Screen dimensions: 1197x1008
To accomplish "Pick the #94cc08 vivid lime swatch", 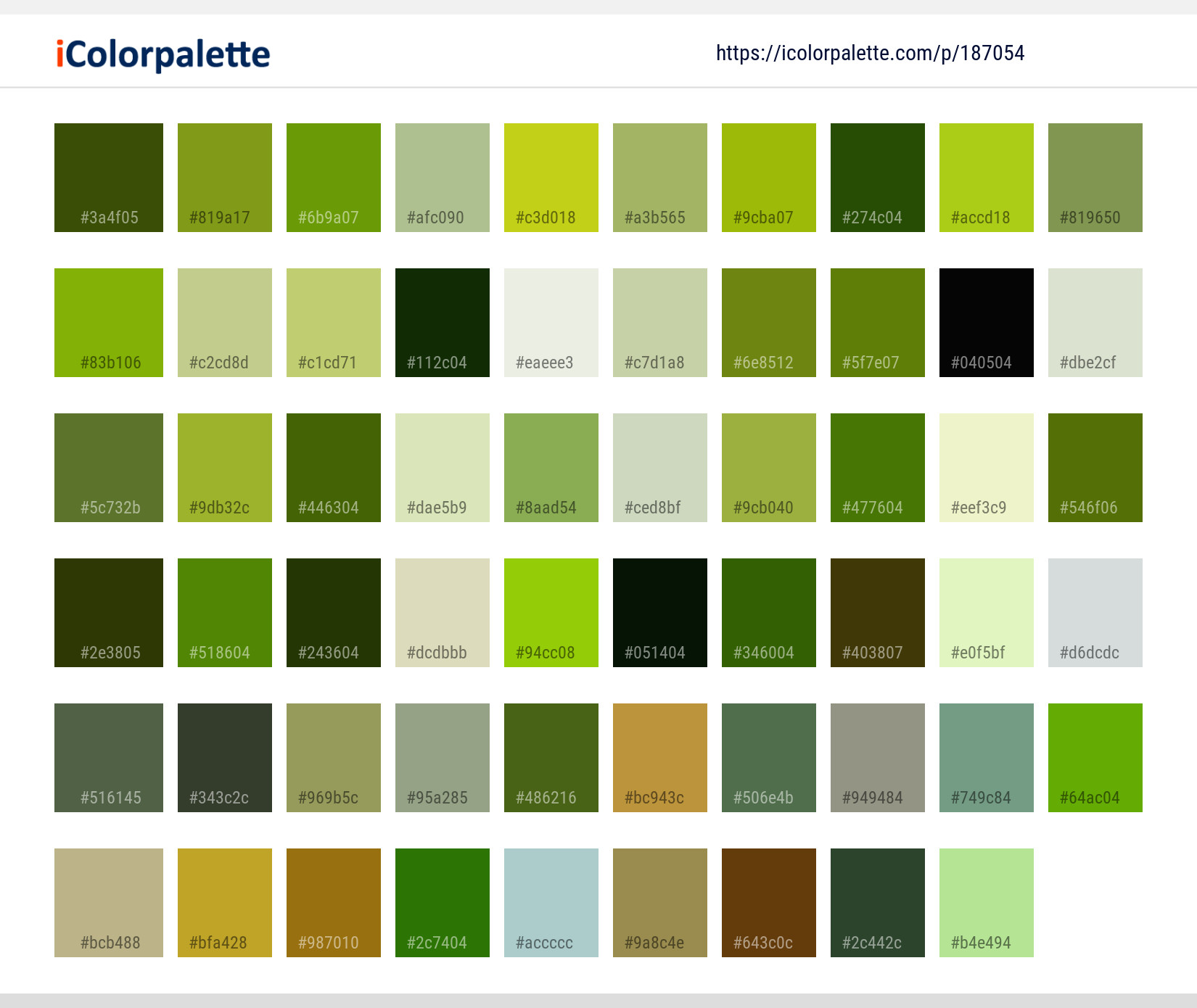I will 551,613.
